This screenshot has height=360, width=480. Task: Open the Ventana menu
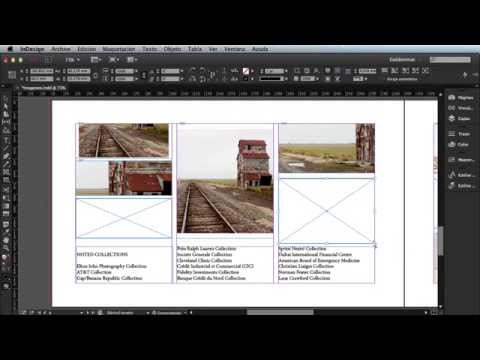[x=234, y=49]
